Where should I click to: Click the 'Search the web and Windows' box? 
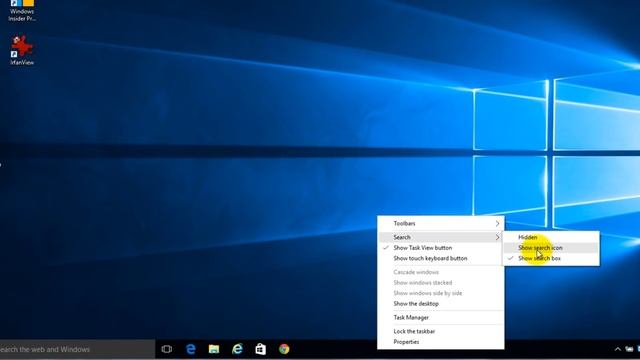78,349
